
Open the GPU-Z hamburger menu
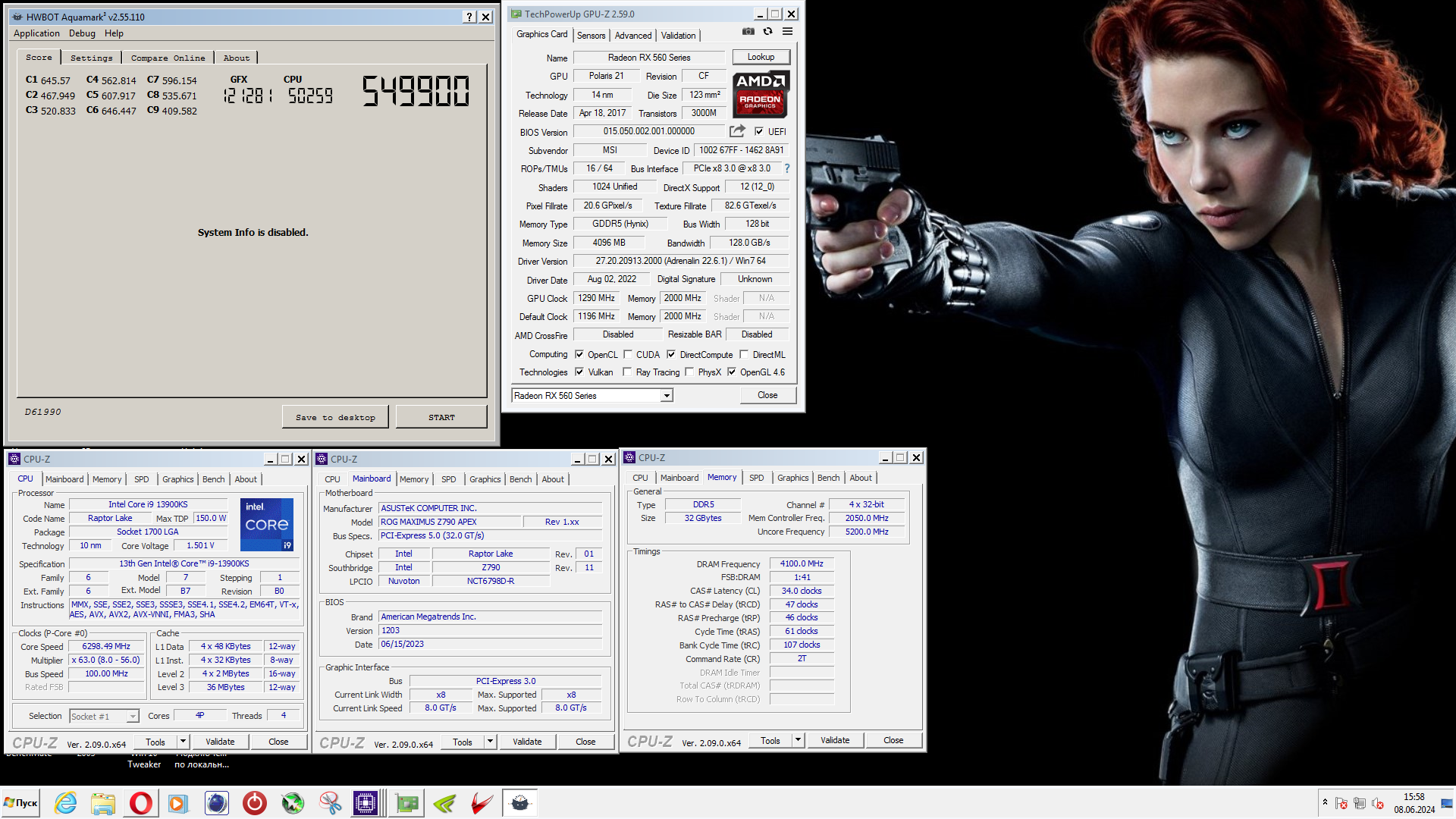tap(788, 32)
